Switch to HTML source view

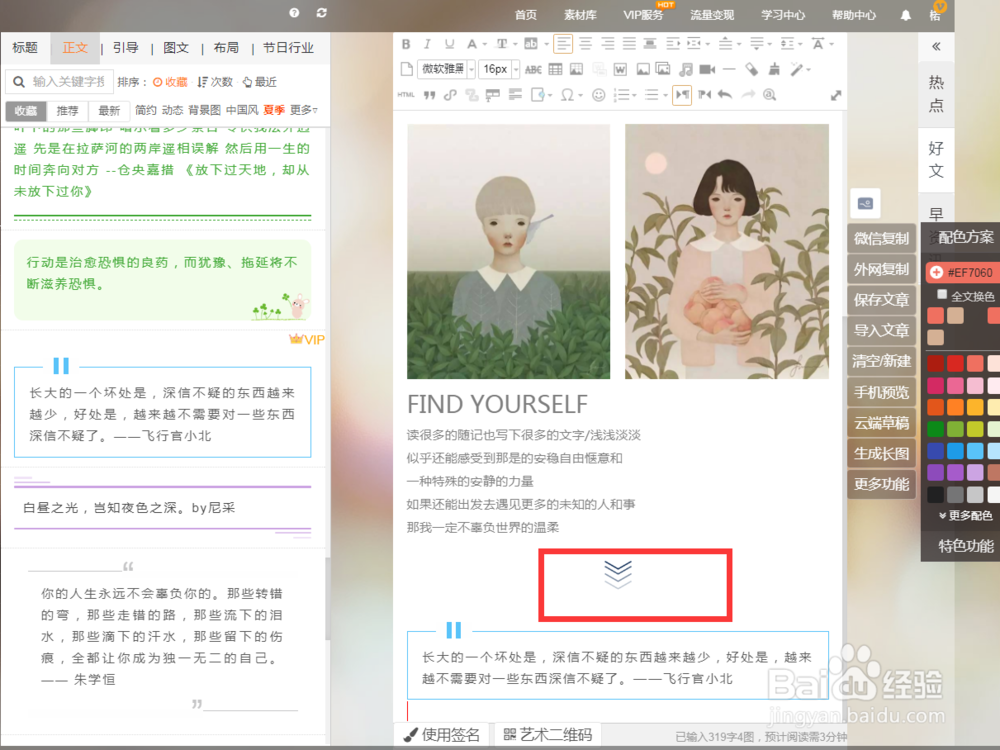(x=406, y=94)
